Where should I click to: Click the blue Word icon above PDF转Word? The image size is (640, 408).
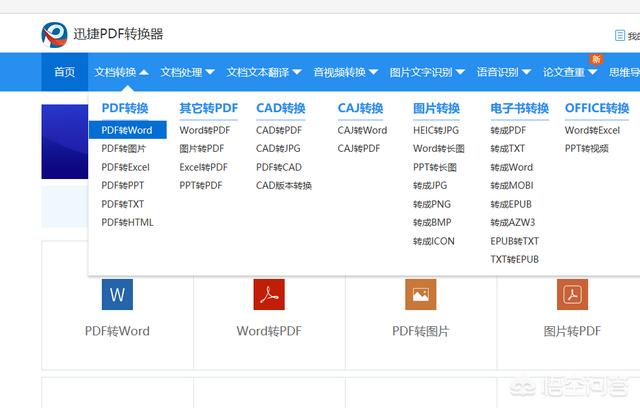tap(117, 295)
